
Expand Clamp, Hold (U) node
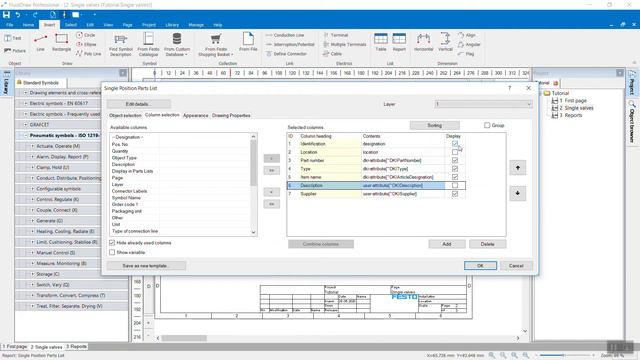click(x=33, y=167)
